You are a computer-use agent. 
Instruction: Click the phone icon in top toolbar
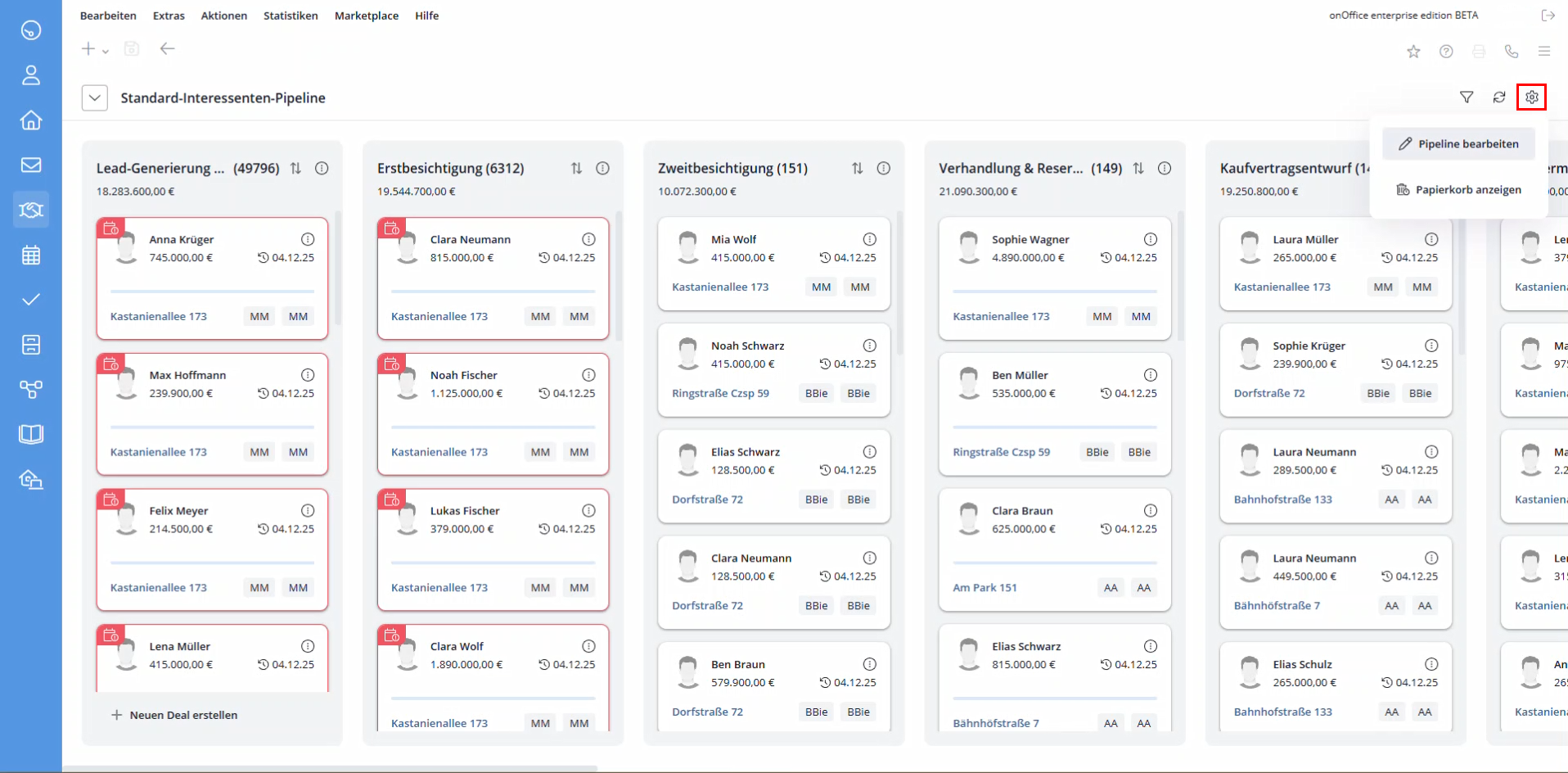pyautogui.click(x=1511, y=52)
